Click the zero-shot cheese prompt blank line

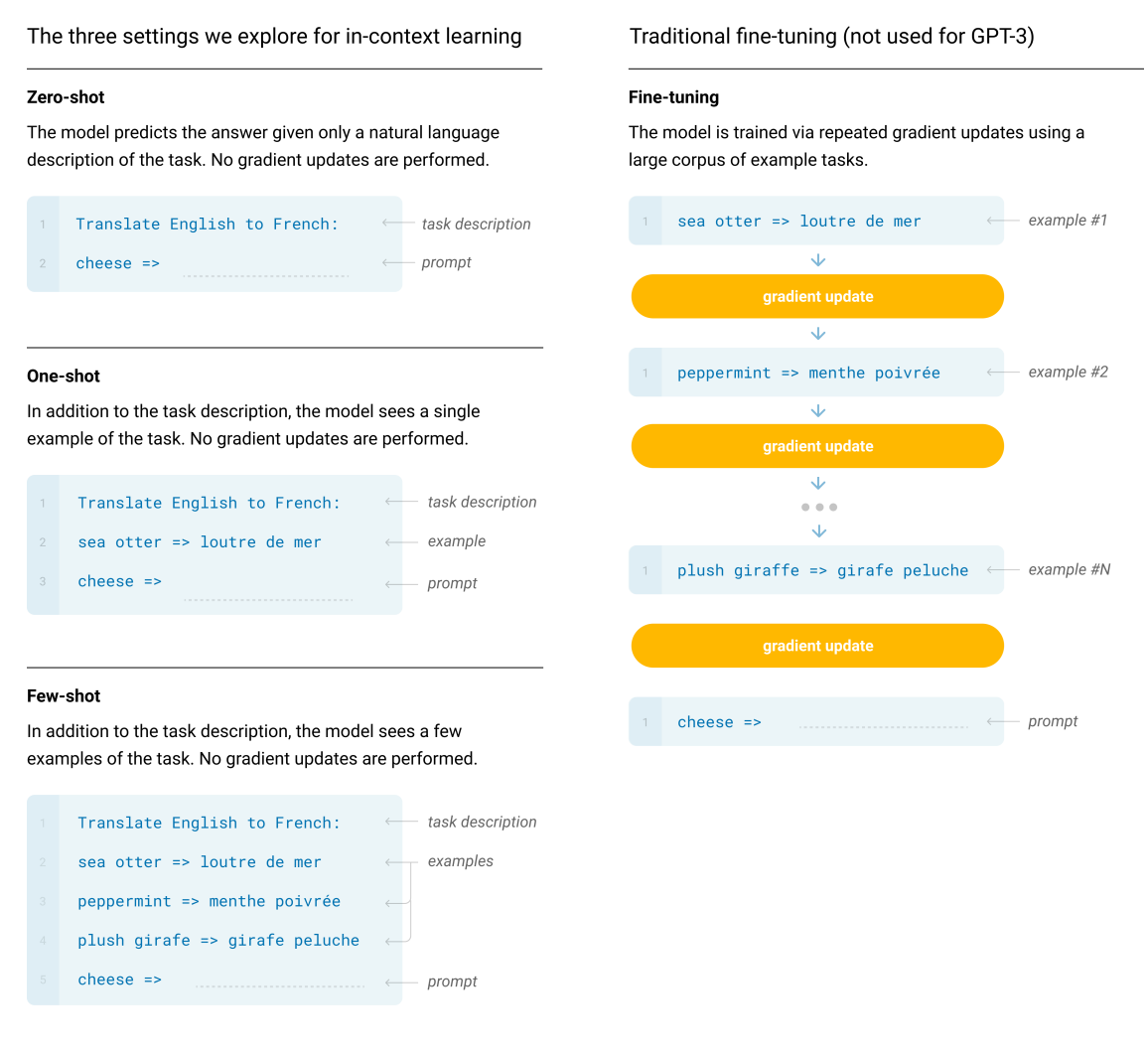266,276
